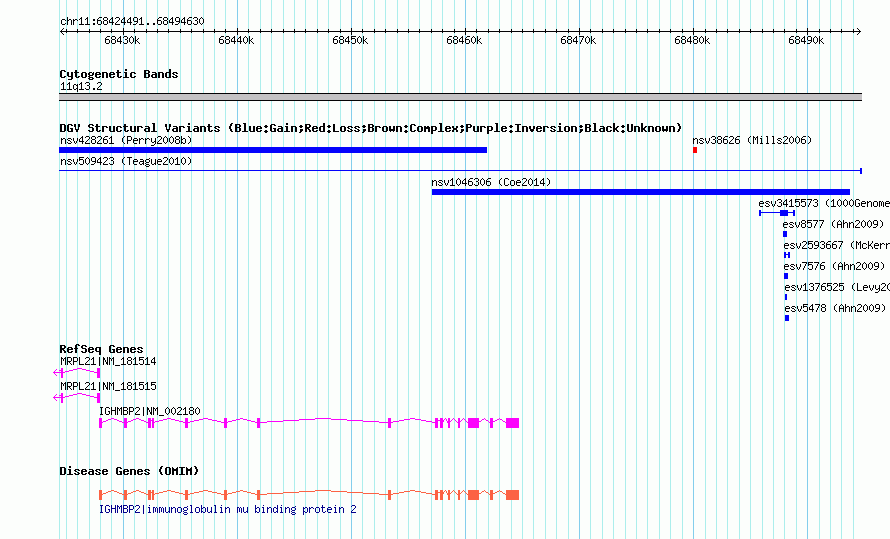Select the DGV Structural Variants track title
Image resolution: width=890 pixels, height=539 pixels.
(x=371, y=128)
